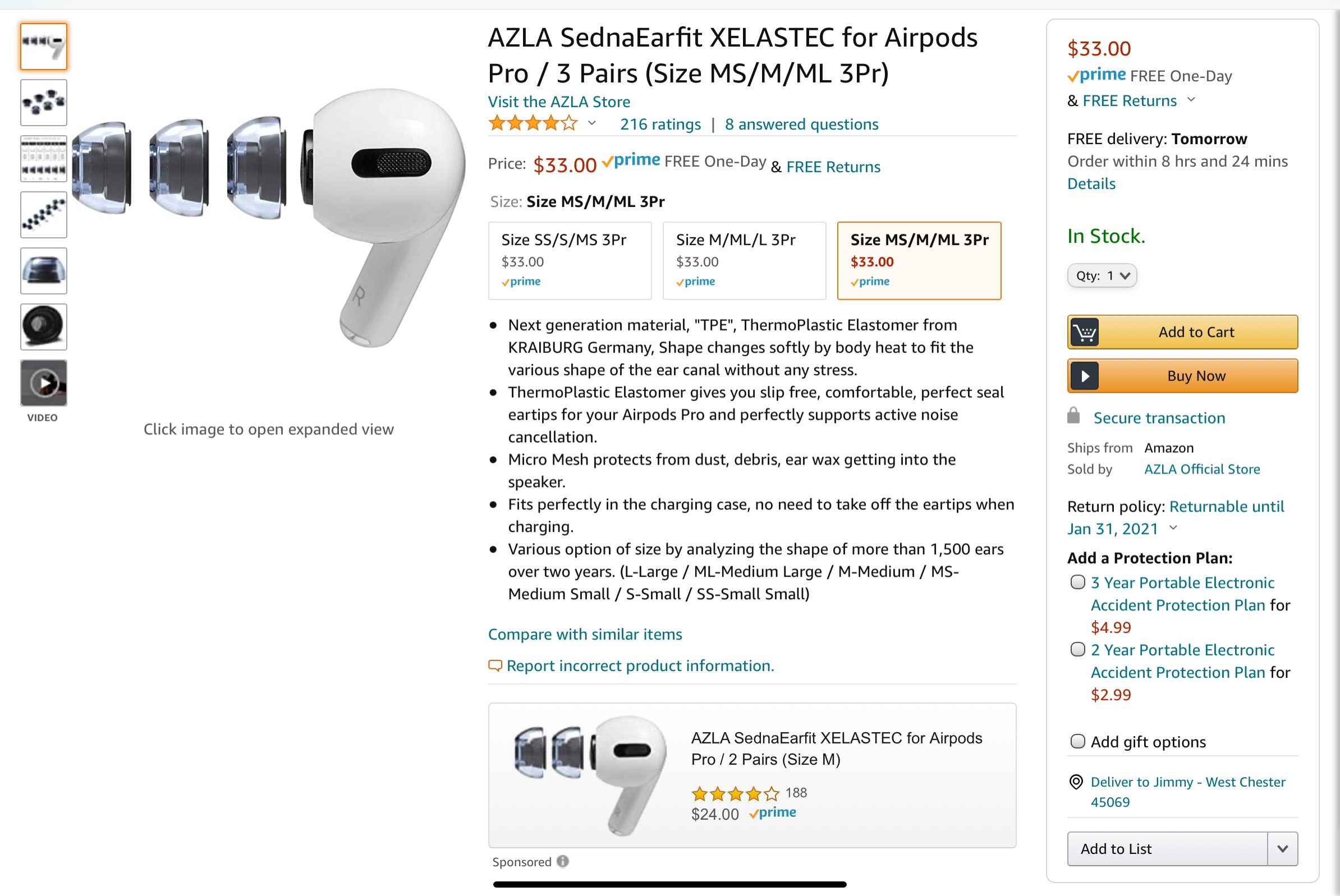The image size is (1340, 896).
Task: Click the play icon on Buy Now
Action: [1084, 376]
